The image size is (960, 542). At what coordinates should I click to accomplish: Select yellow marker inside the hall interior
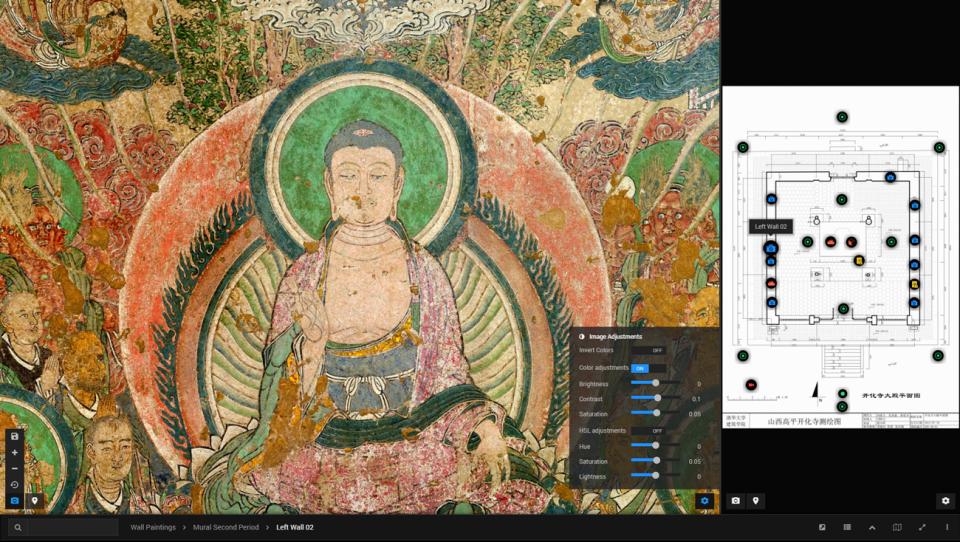tap(859, 260)
